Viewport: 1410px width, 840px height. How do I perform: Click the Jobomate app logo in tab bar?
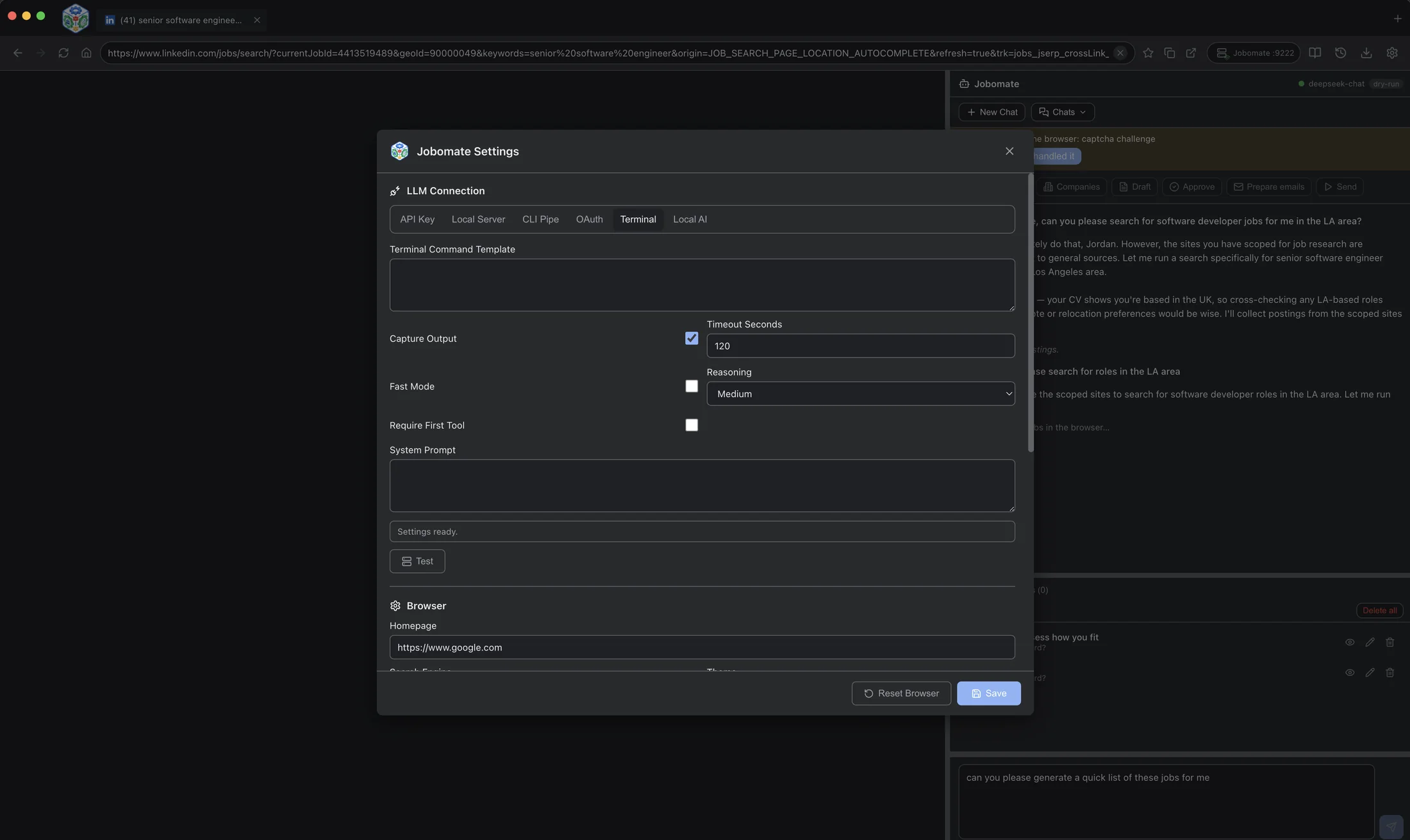pyautogui.click(x=76, y=18)
